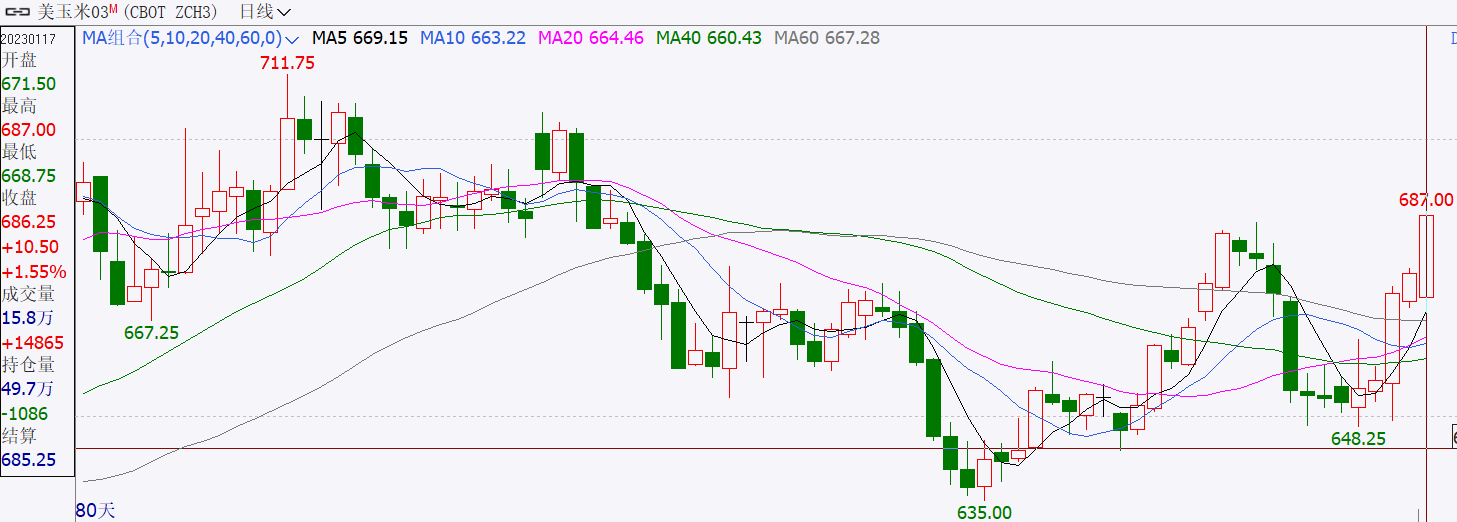Click the opening price 671.50
The height and width of the screenshot is (522, 1457).
(x=29, y=84)
